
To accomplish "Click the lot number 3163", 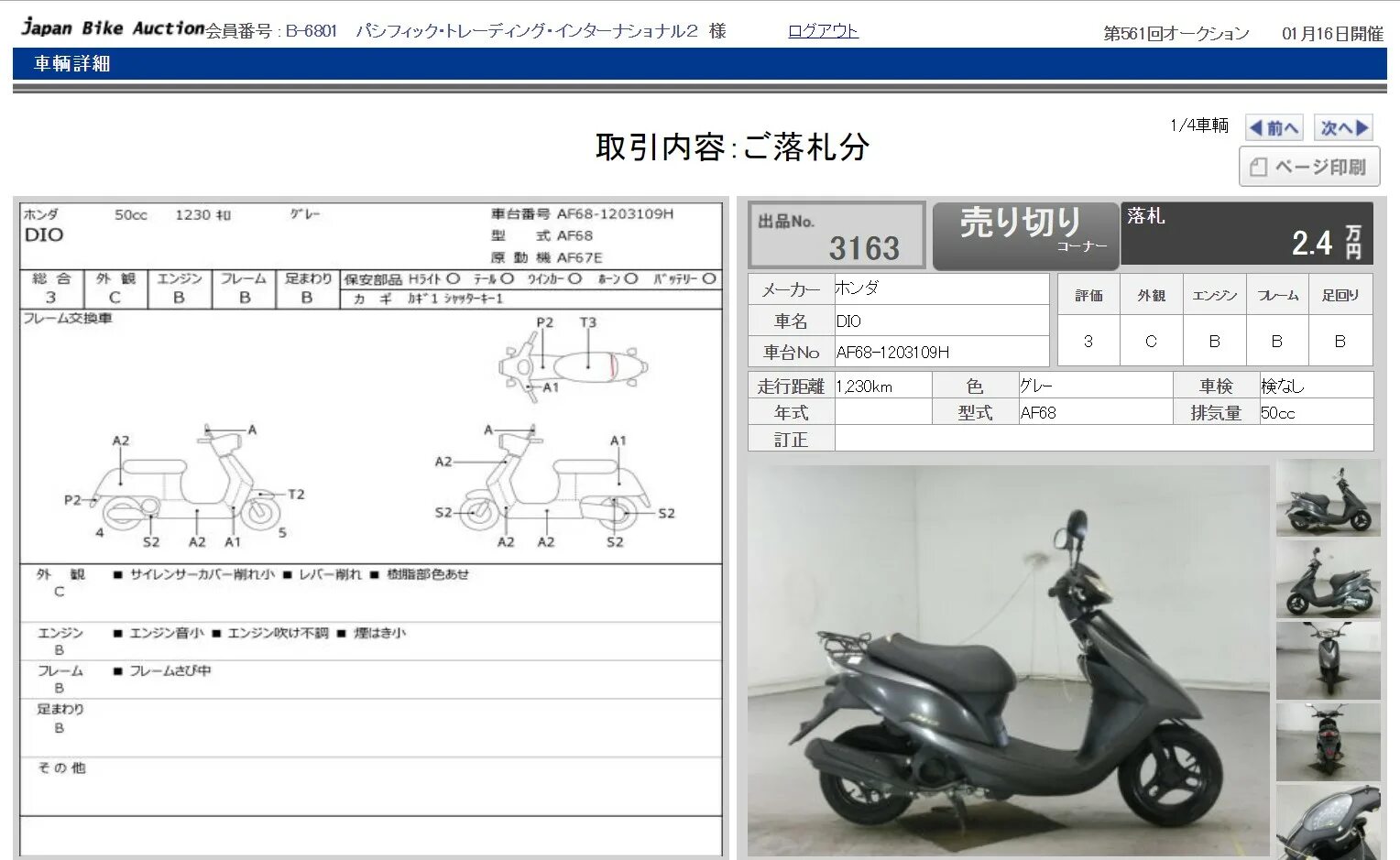I will [864, 248].
